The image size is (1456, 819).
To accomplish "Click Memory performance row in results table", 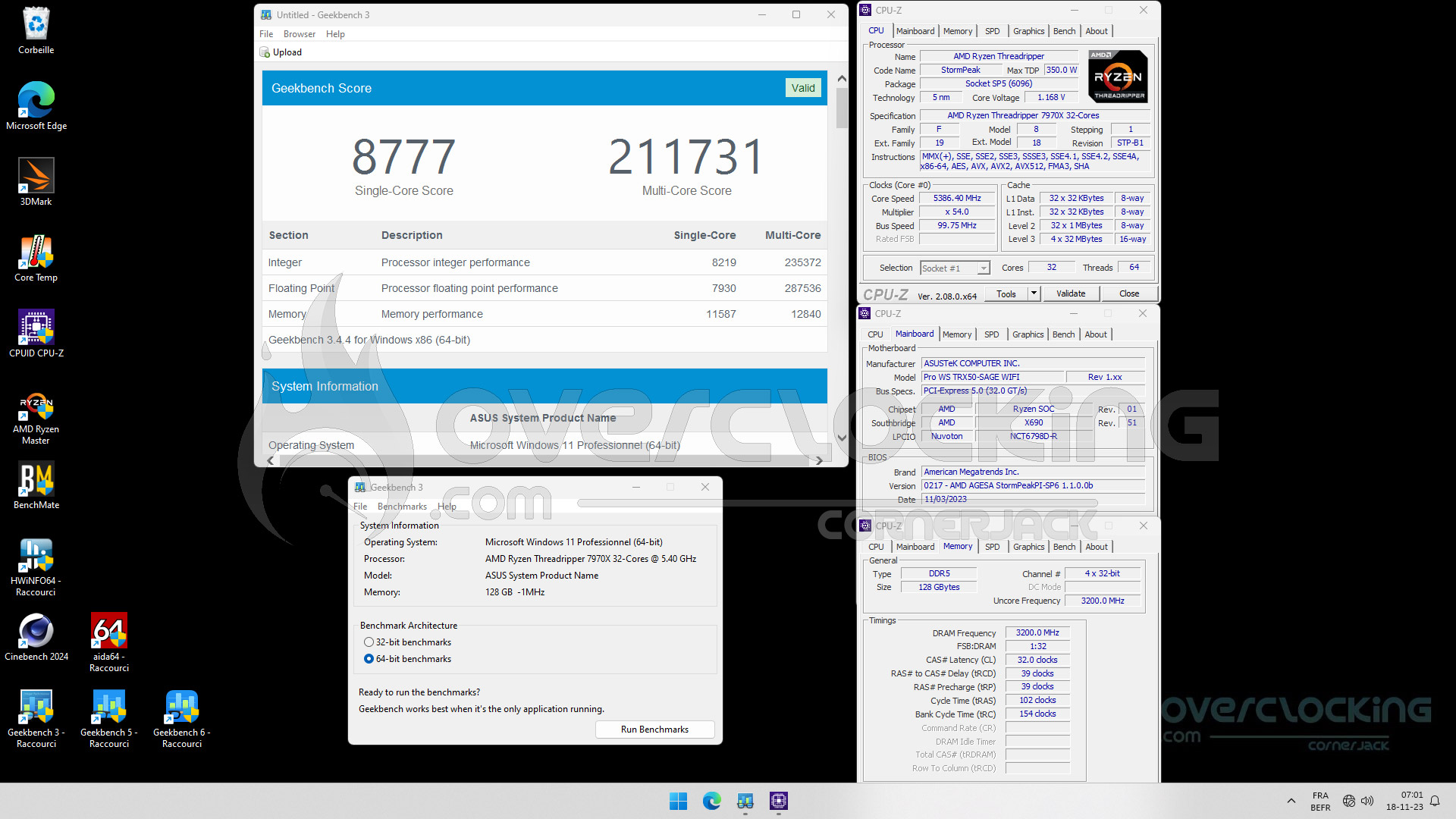I will click(544, 314).
